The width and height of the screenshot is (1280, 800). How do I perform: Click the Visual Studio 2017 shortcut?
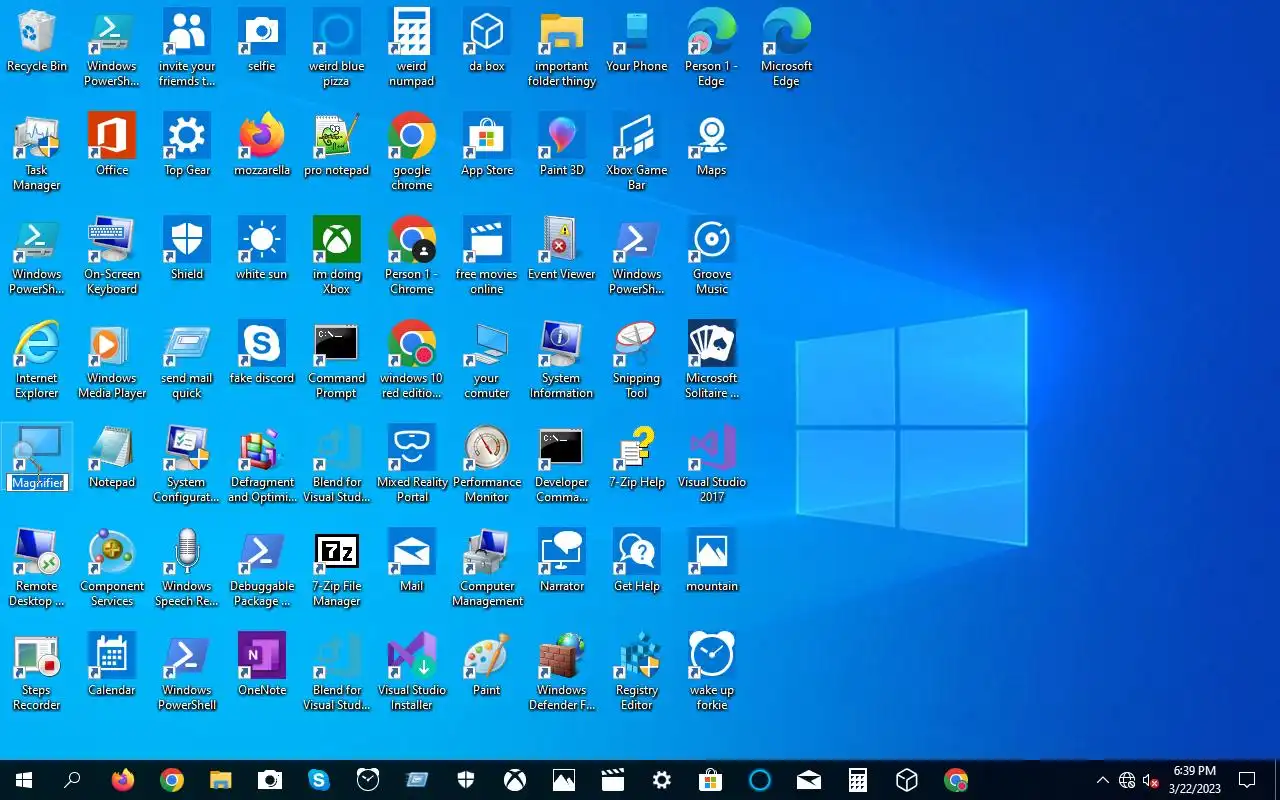click(x=712, y=464)
